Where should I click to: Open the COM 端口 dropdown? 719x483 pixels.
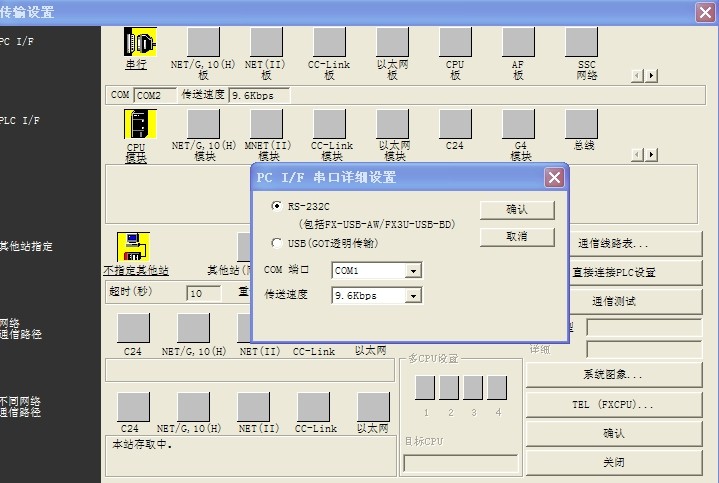coord(413,271)
